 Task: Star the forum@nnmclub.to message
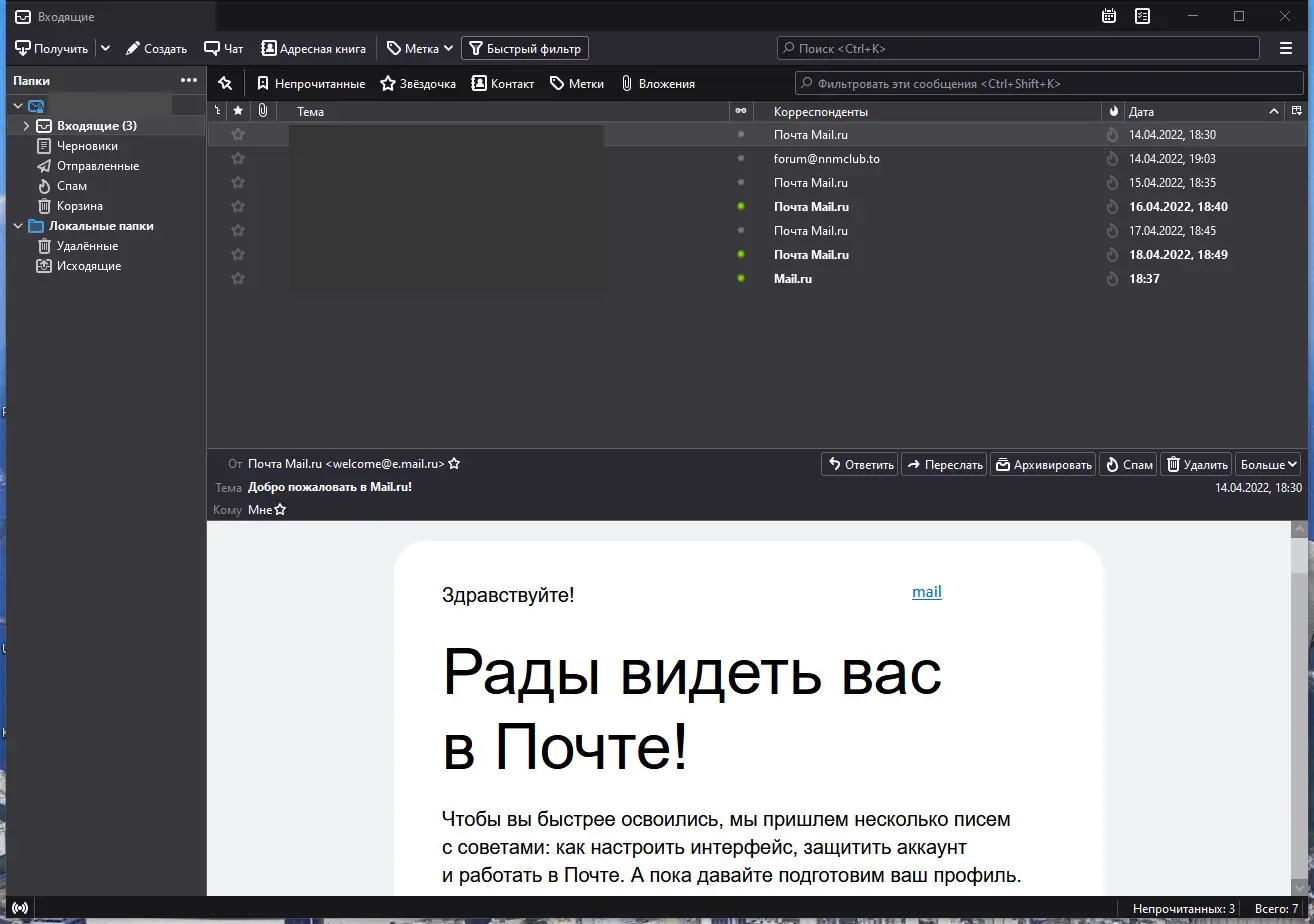[238, 159]
